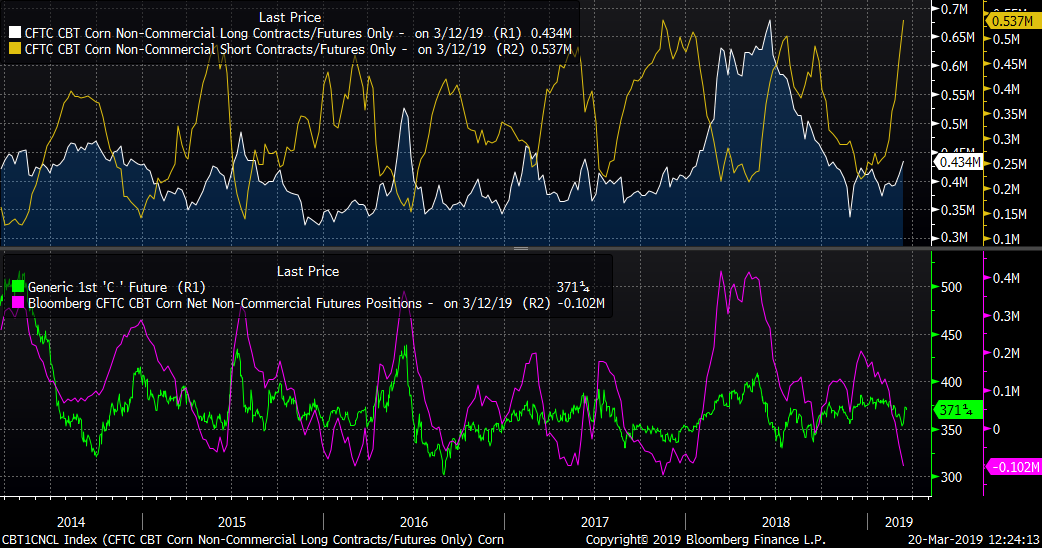This screenshot has height=548, width=1042.
Task: Click the upper panel Last Price header
Action: (289, 16)
